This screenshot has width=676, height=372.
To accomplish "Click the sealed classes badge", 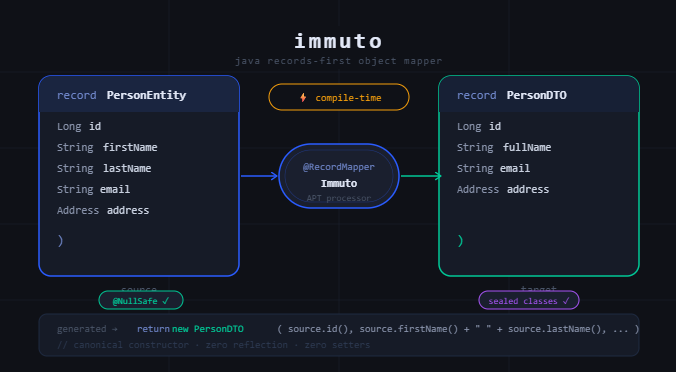I will (x=529, y=300).
